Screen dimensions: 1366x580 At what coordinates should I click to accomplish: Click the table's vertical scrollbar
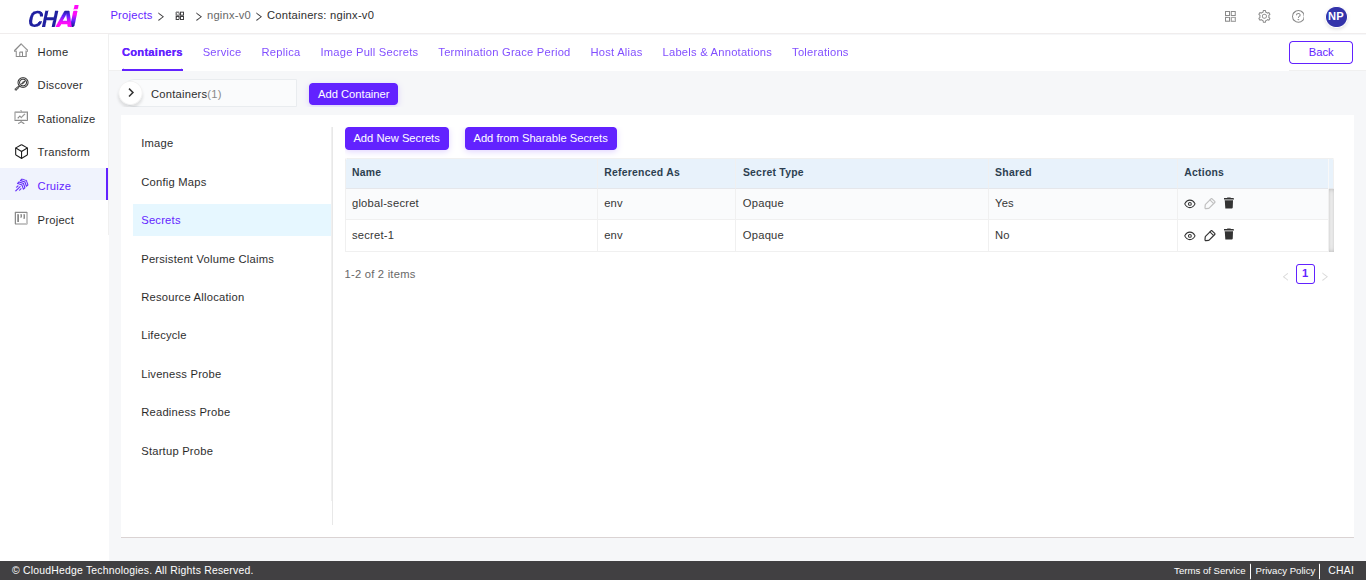[x=1331, y=219]
